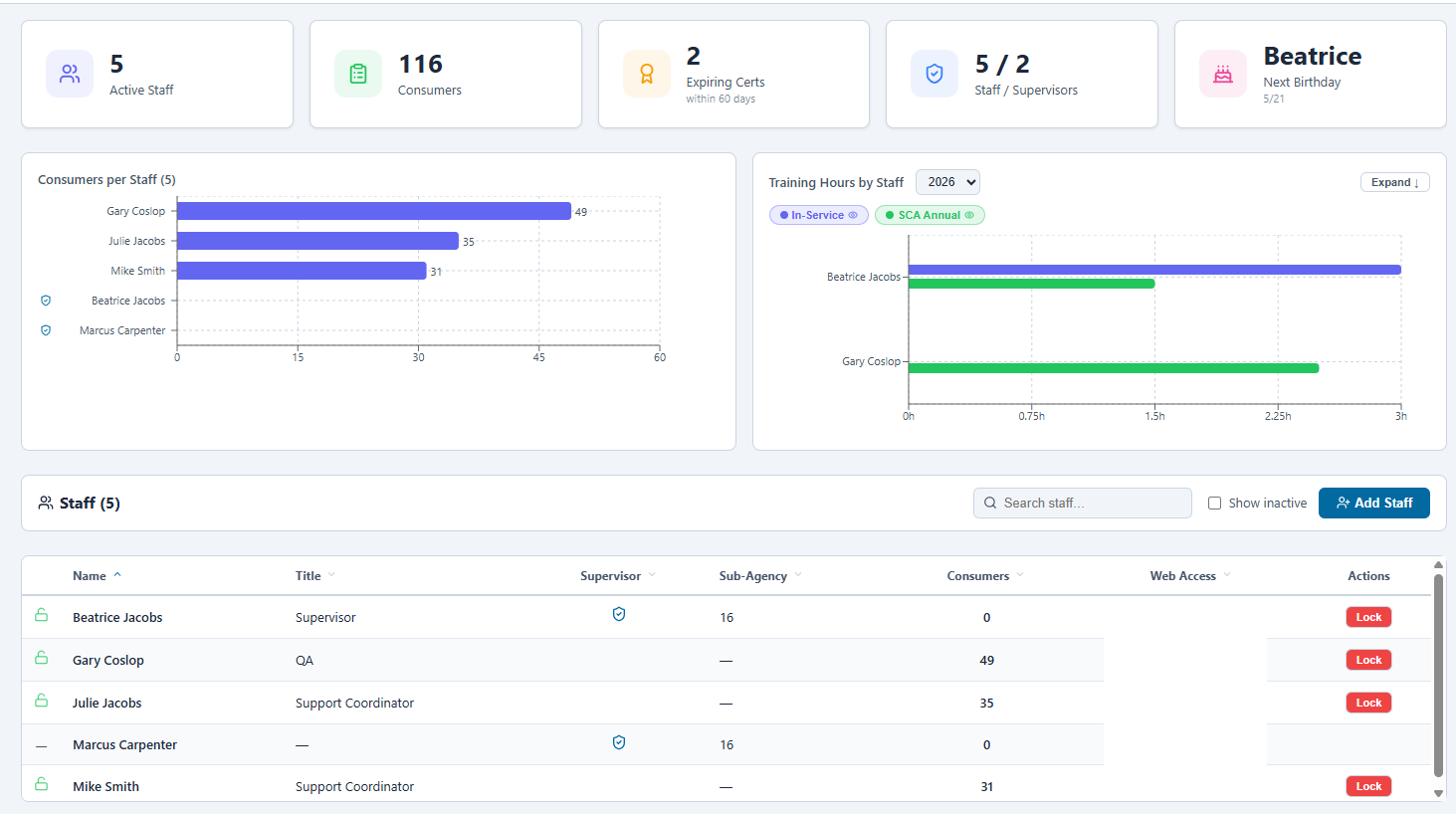Click the Add Staff button
The image size is (1456, 814).
pos(1373,504)
